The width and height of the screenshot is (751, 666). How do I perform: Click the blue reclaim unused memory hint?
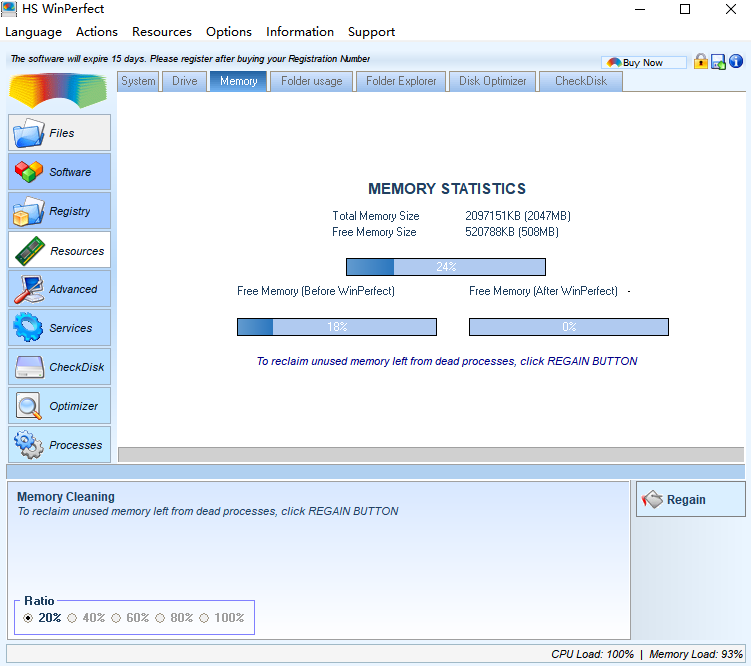(447, 361)
